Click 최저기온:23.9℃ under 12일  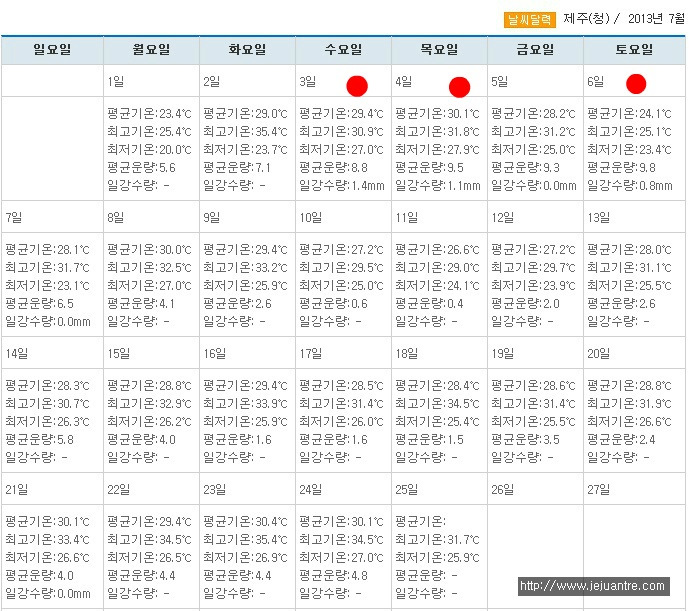click(533, 285)
